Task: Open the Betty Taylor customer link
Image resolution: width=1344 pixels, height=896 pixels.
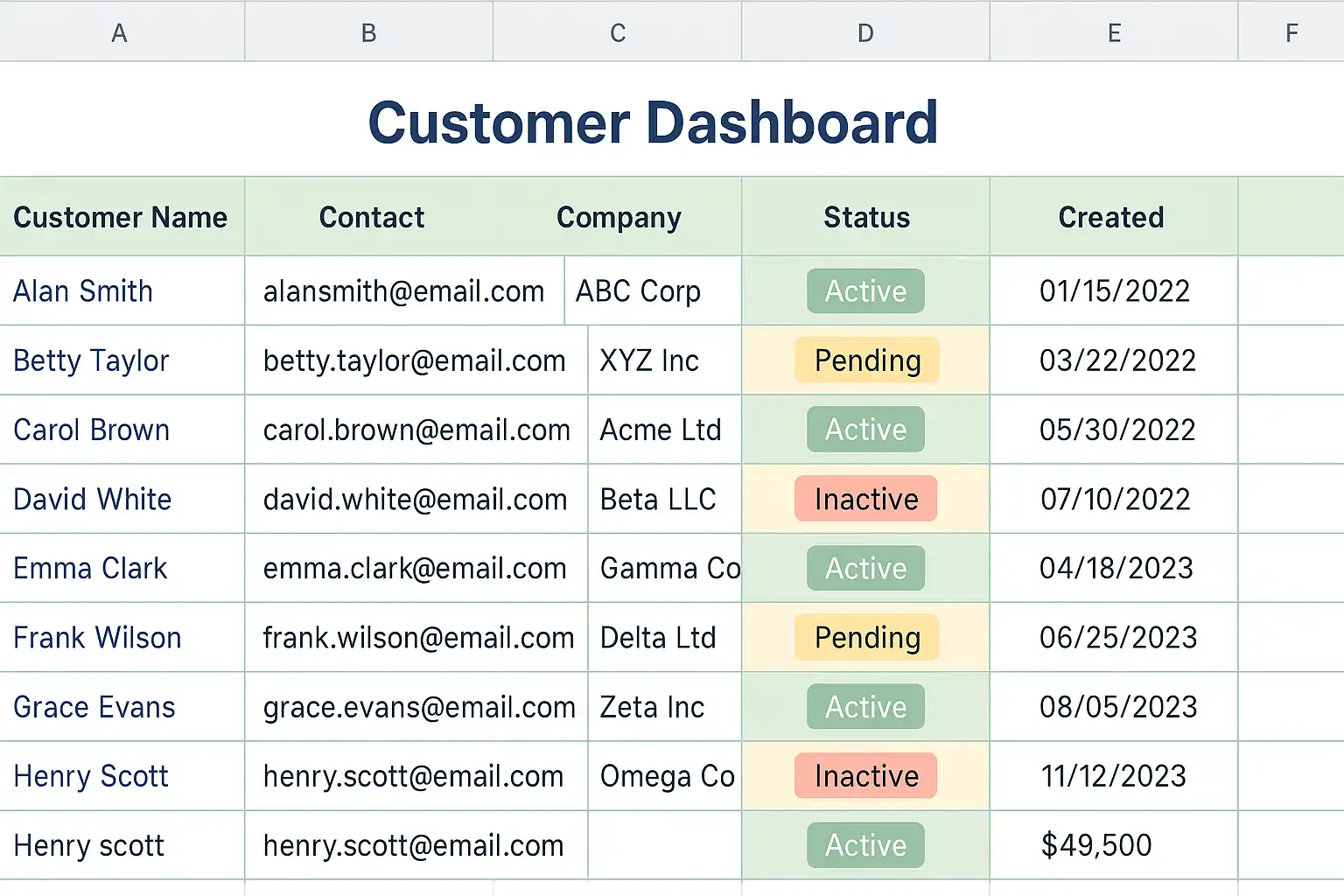Action: pos(91,360)
